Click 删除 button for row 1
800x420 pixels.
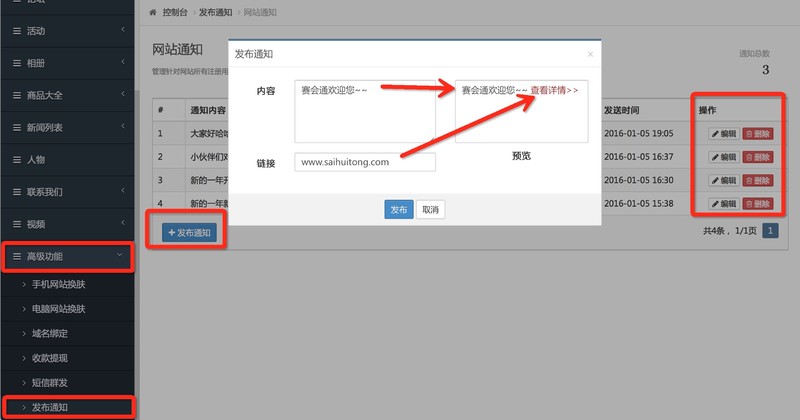coord(758,134)
